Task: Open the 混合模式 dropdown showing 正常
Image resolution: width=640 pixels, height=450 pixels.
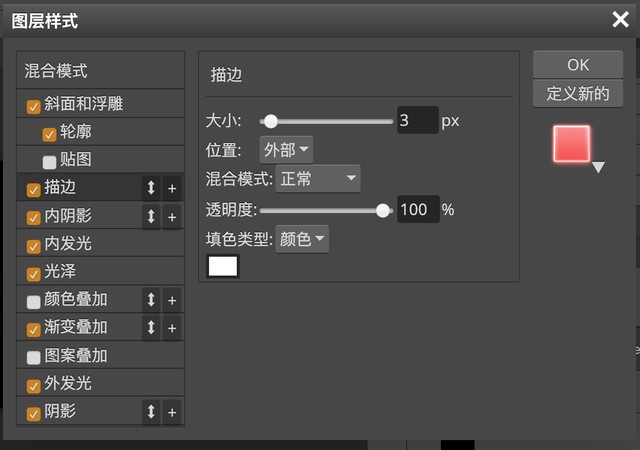Action: click(318, 179)
